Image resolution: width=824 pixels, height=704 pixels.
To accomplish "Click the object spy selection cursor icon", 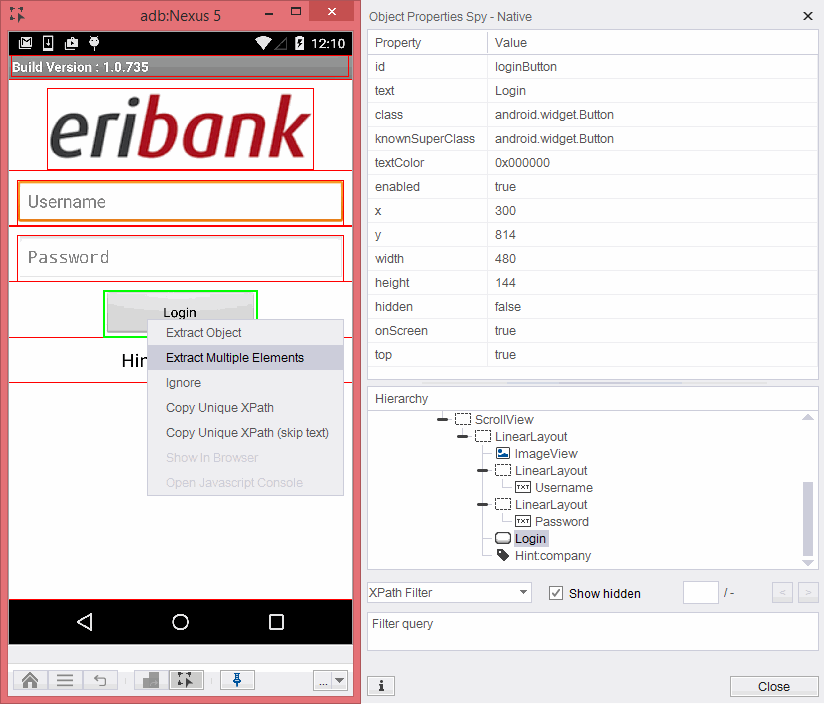I will point(186,680).
